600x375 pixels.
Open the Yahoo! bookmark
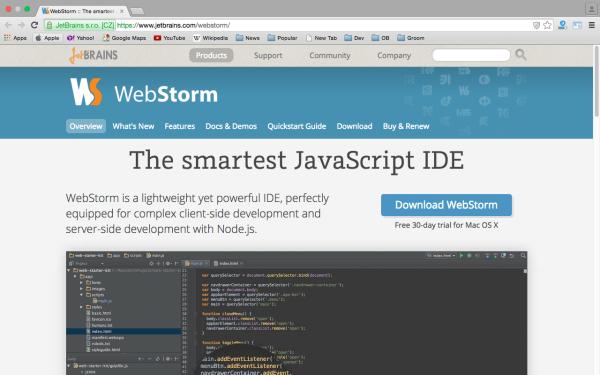[80, 38]
